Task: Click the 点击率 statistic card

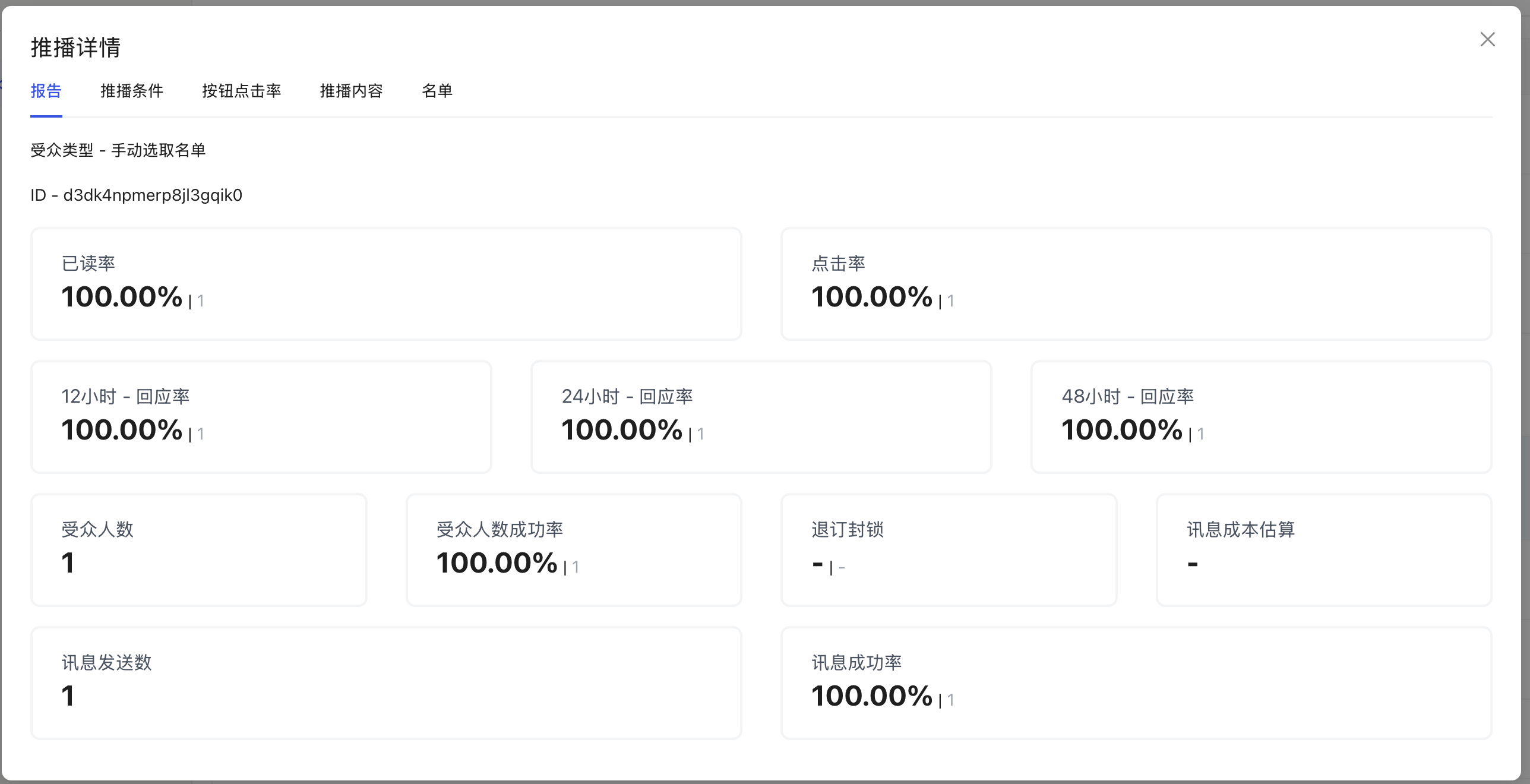Action: coord(1136,284)
